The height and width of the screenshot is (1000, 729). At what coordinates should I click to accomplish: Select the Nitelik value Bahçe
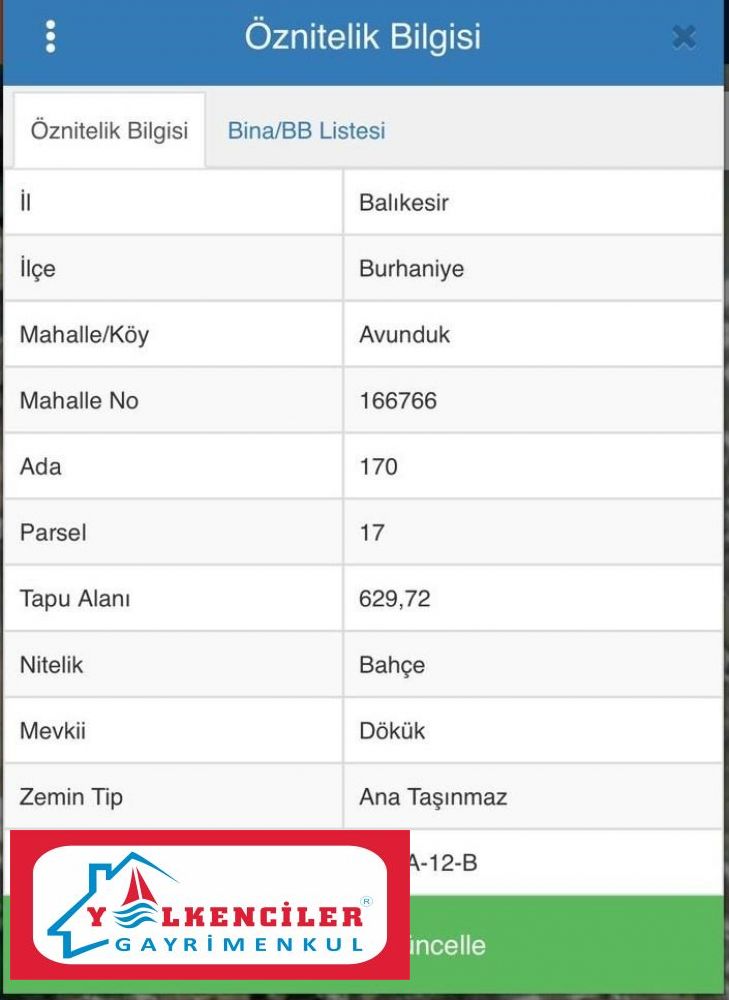click(x=391, y=665)
